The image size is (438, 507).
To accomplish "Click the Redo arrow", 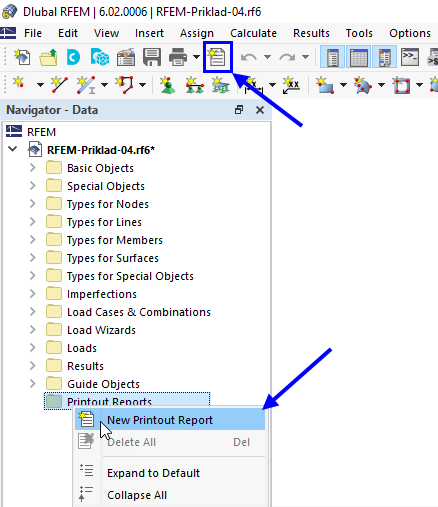I will click(x=287, y=57).
